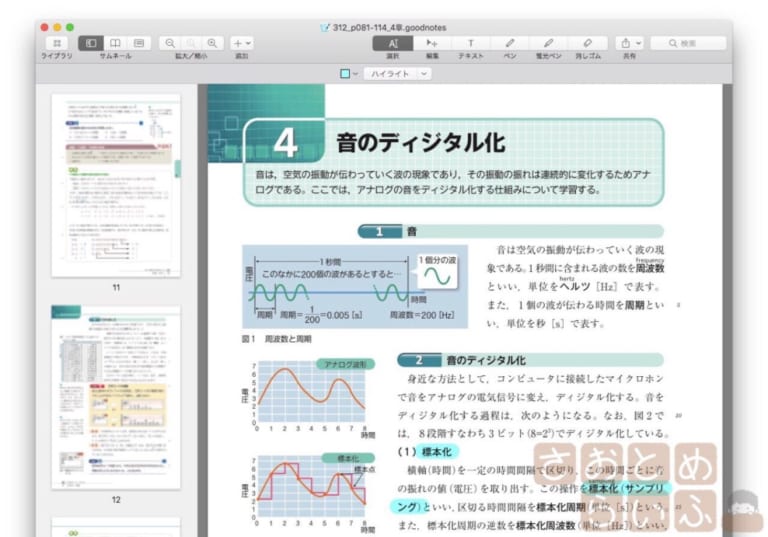Pick the cyan highlight color swatch
Image resolution: width=768 pixels, height=537 pixels.
345,73
